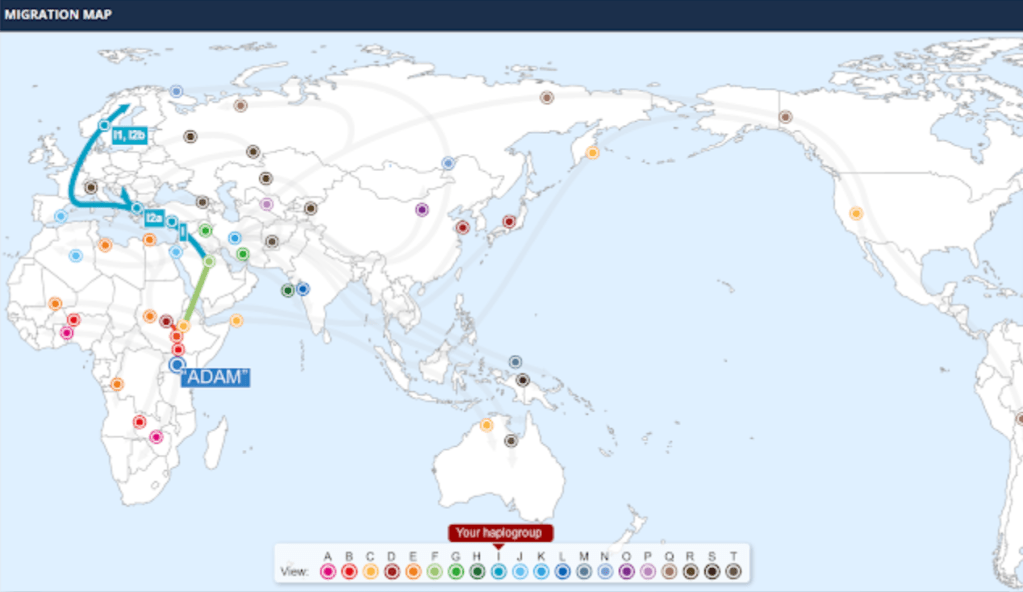Click the brown marker in Alaska

785,117
